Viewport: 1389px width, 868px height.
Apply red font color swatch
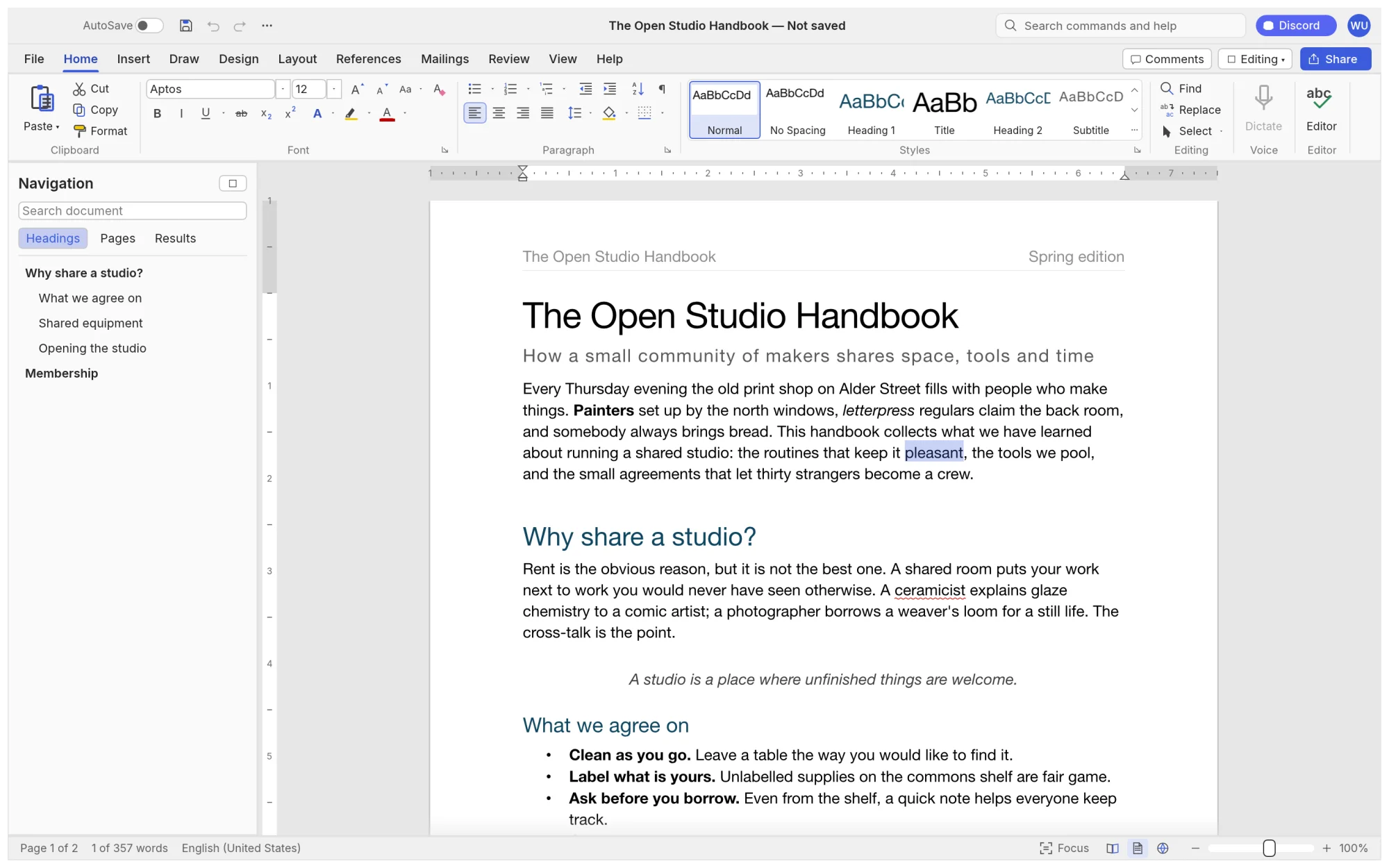387,113
